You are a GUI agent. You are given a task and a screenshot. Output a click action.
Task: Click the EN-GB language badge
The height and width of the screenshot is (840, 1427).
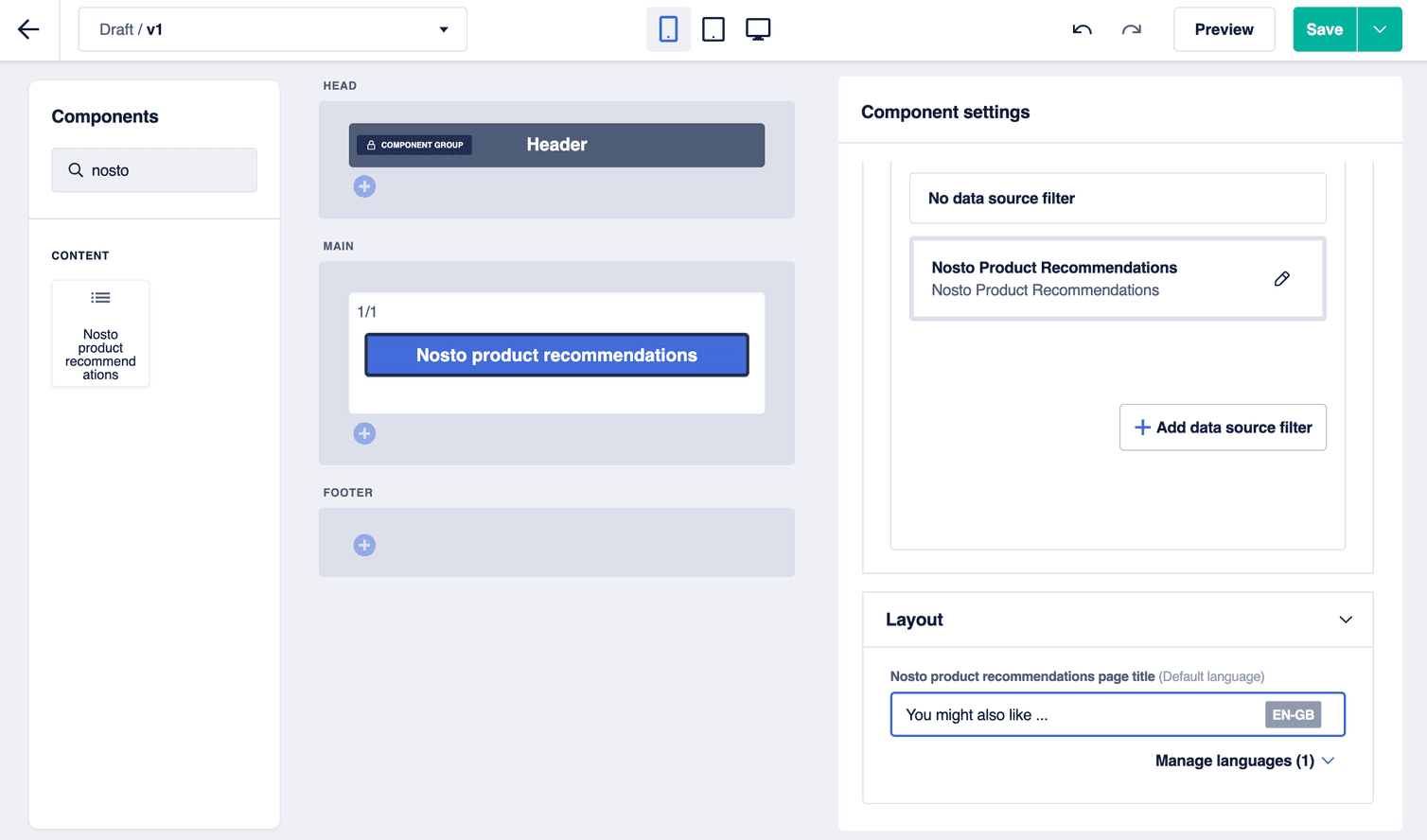[x=1293, y=714]
